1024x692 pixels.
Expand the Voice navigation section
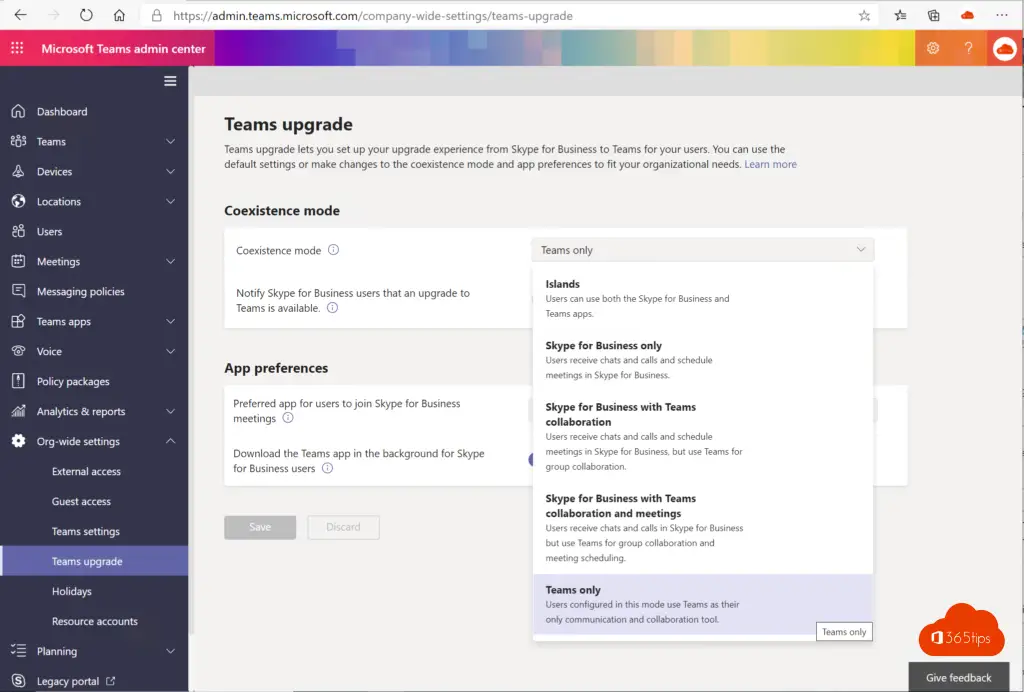click(x=170, y=351)
